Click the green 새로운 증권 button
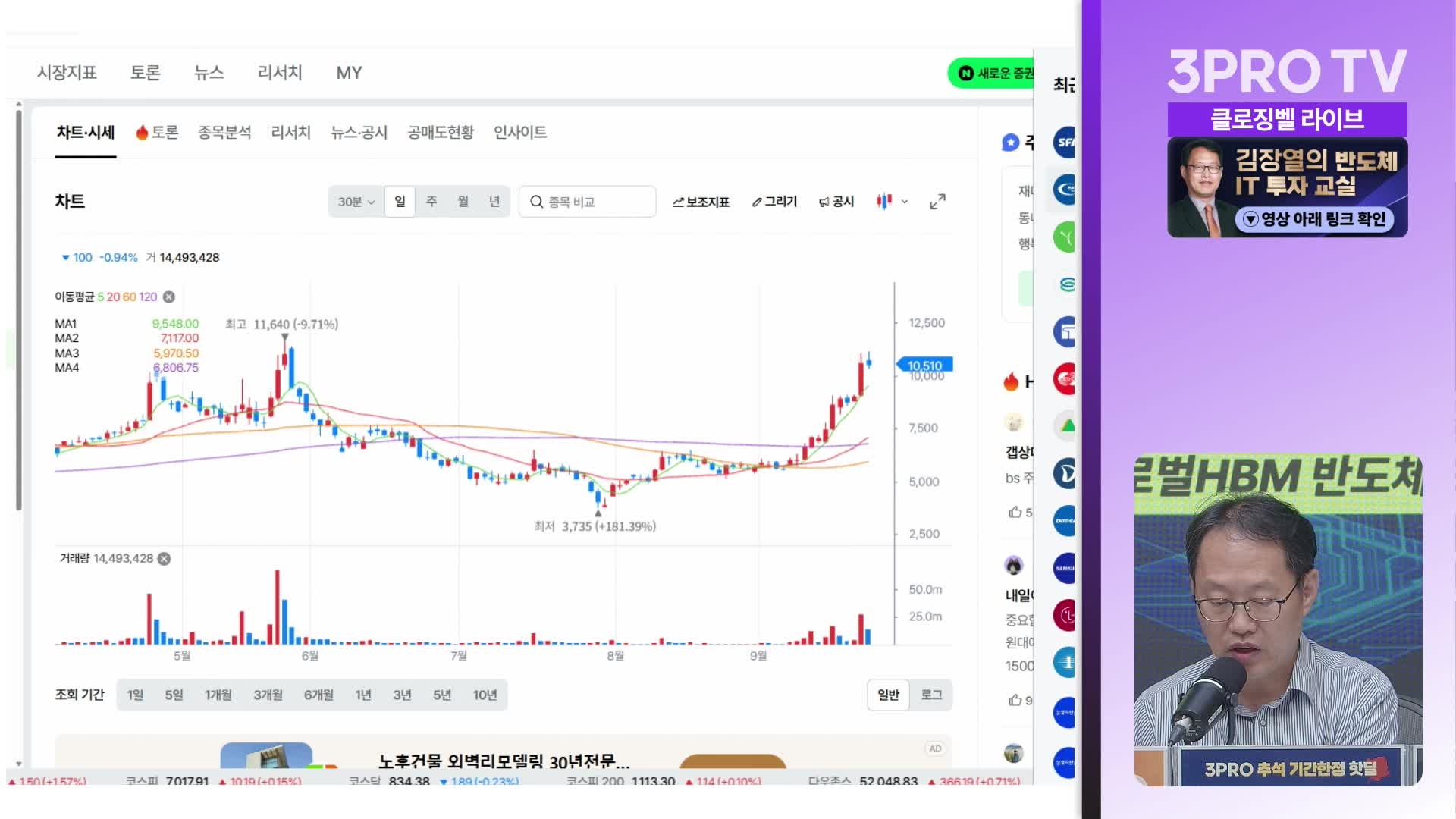The image size is (1456, 819). pos(990,74)
